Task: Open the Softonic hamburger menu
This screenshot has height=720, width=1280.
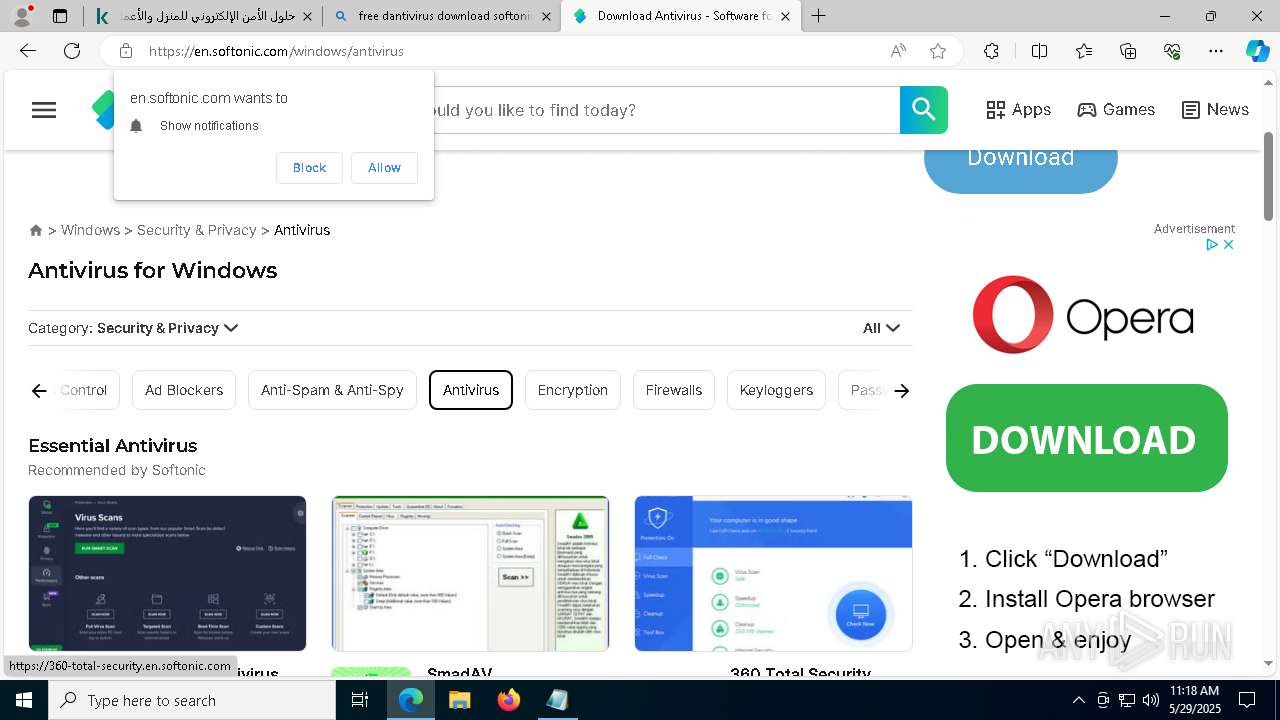Action: click(x=44, y=110)
